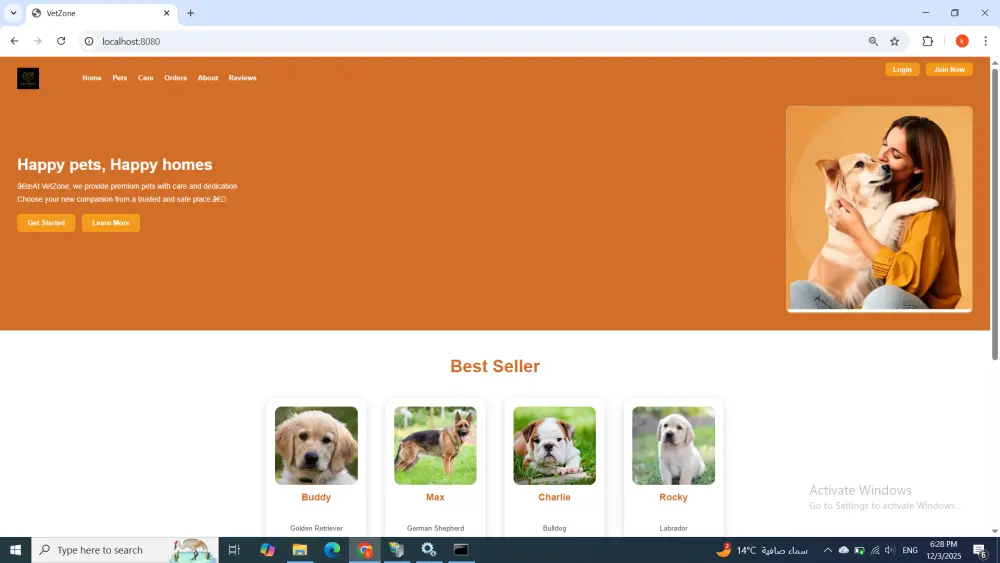Click the browser forward arrow
Image resolution: width=1000 pixels, height=563 pixels.
pos(38,41)
